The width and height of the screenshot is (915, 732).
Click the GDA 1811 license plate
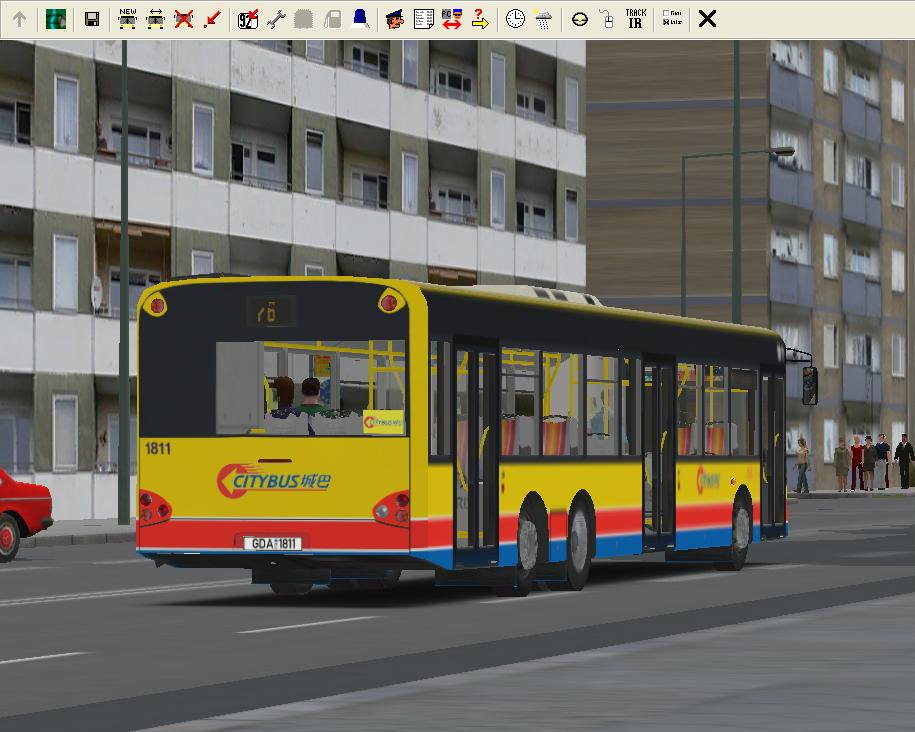(273, 543)
